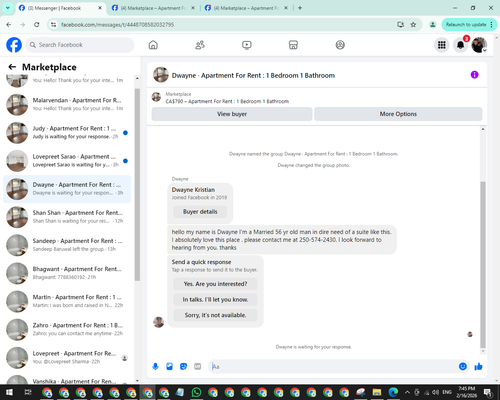This screenshot has height=400, width=500.
Task: Click the chat messages scrollbar
Action: tap(483, 265)
